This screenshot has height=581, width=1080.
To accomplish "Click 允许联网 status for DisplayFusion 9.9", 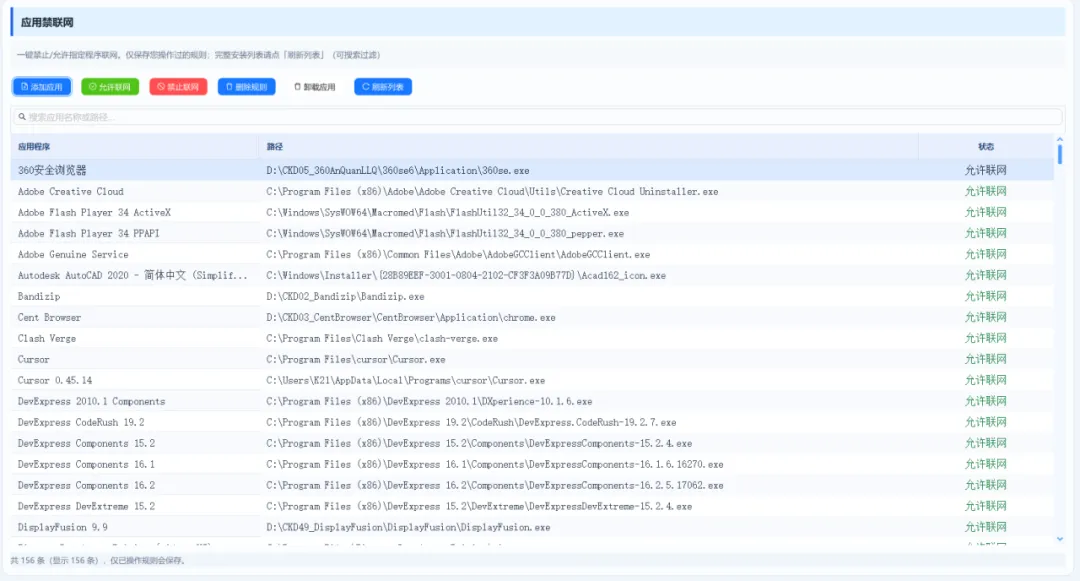I will (x=986, y=527).
